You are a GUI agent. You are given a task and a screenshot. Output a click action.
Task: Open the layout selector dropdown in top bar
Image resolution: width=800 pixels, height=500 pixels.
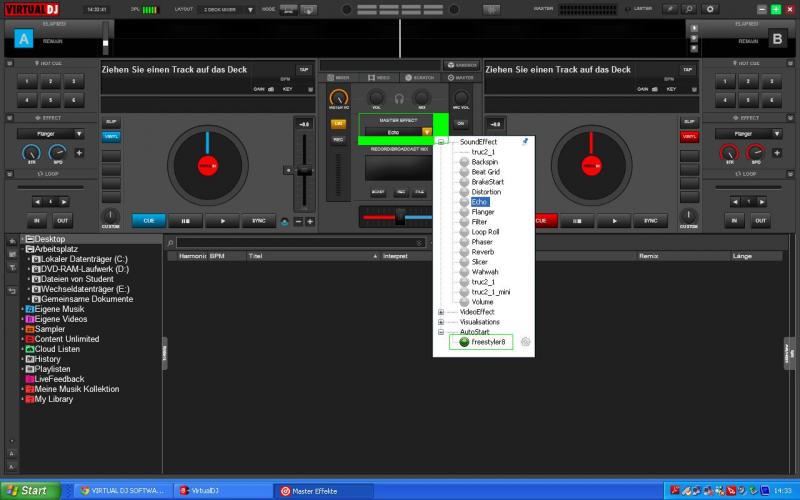pos(249,10)
